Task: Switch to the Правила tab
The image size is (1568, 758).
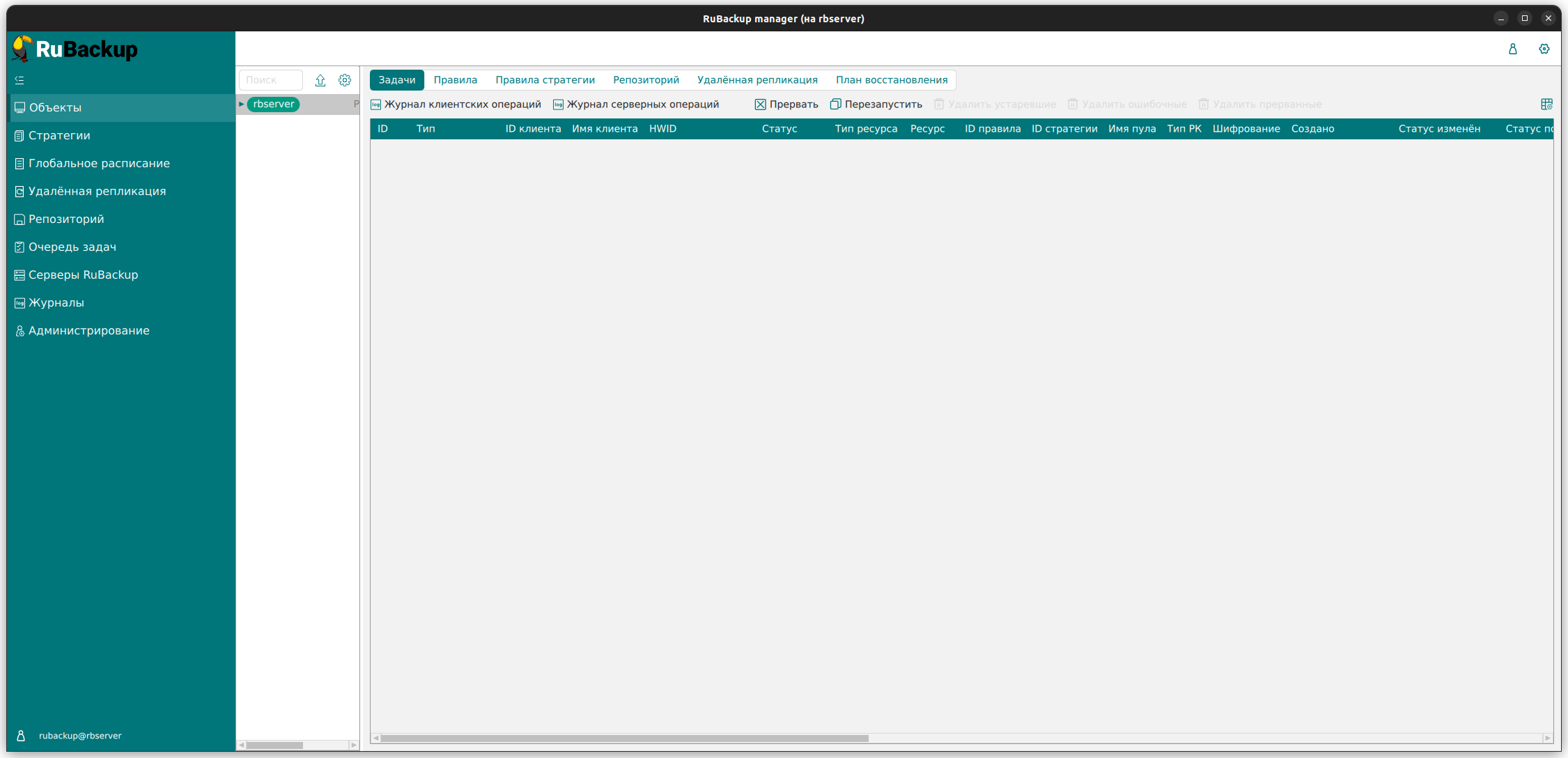Action: tap(455, 80)
